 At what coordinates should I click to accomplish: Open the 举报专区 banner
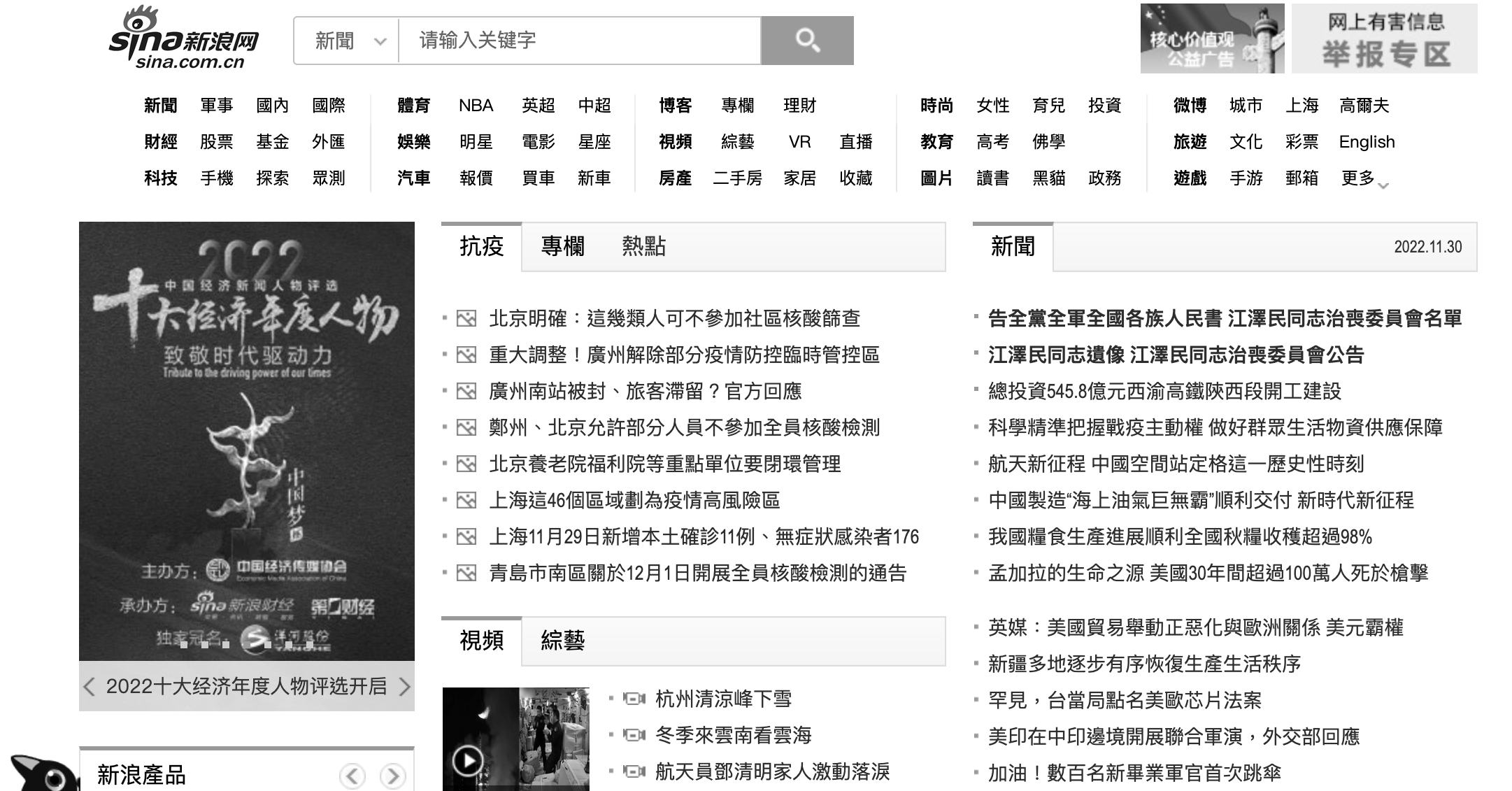1384,38
